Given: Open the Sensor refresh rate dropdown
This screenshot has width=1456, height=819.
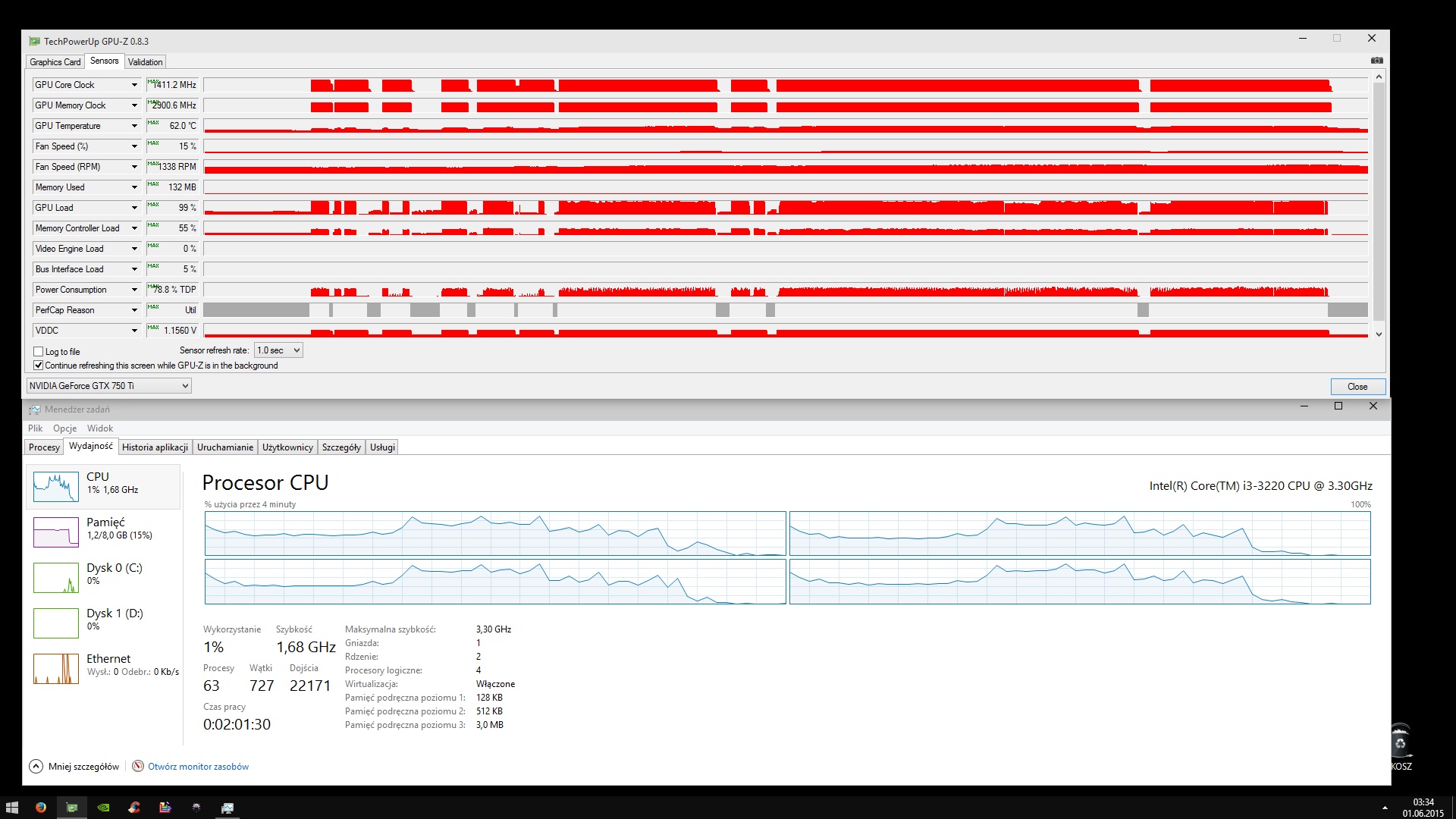Looking at the screenshot, I should pyautogui.click(x=278, y=350).
